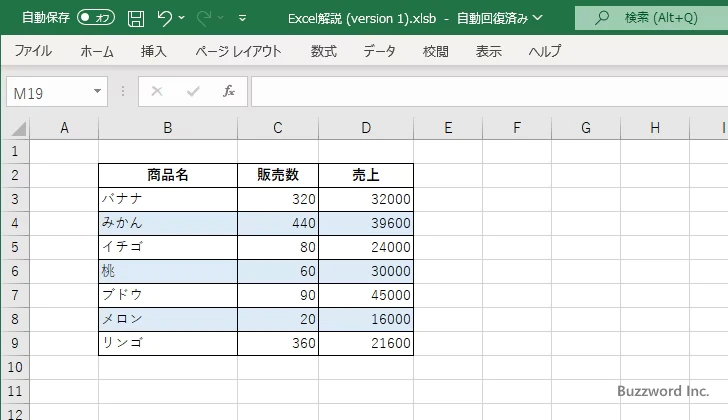Open the Undo history dropdown arrow
Viewport: 728px width, 420px height.
click(182, 18)
